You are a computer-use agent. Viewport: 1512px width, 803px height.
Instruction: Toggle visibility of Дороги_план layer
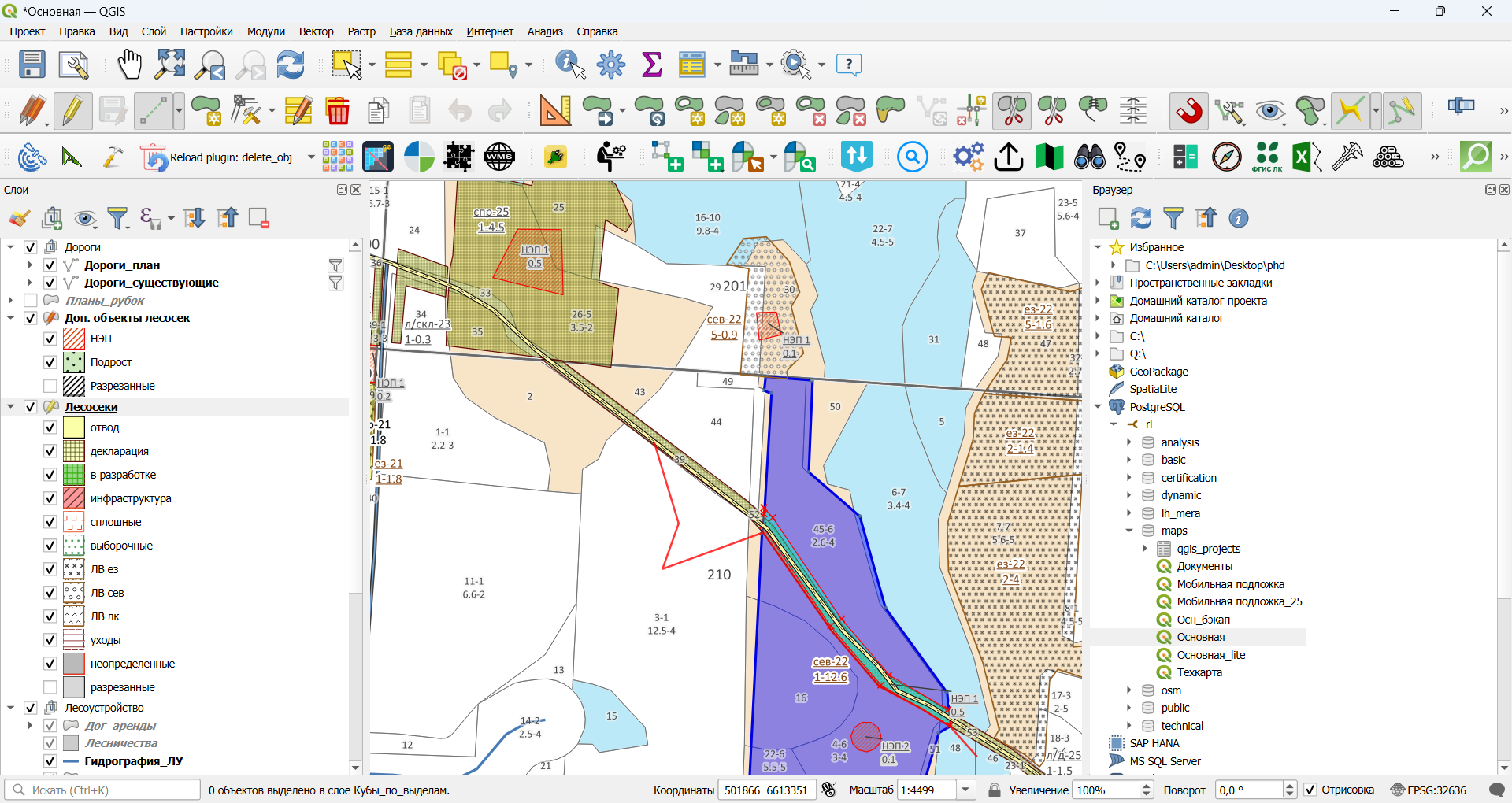(x=50, y=265)
